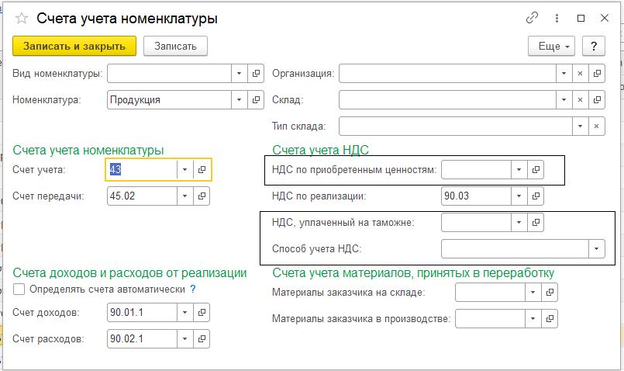Open Материалы заказчика в производстве record icon

click(550, 318)
